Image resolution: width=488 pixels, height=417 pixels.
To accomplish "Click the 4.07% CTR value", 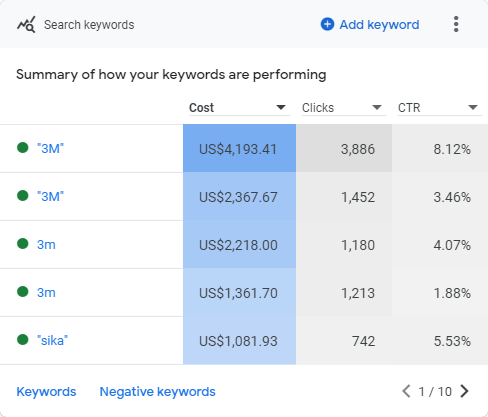I will (x=452, y=245).
